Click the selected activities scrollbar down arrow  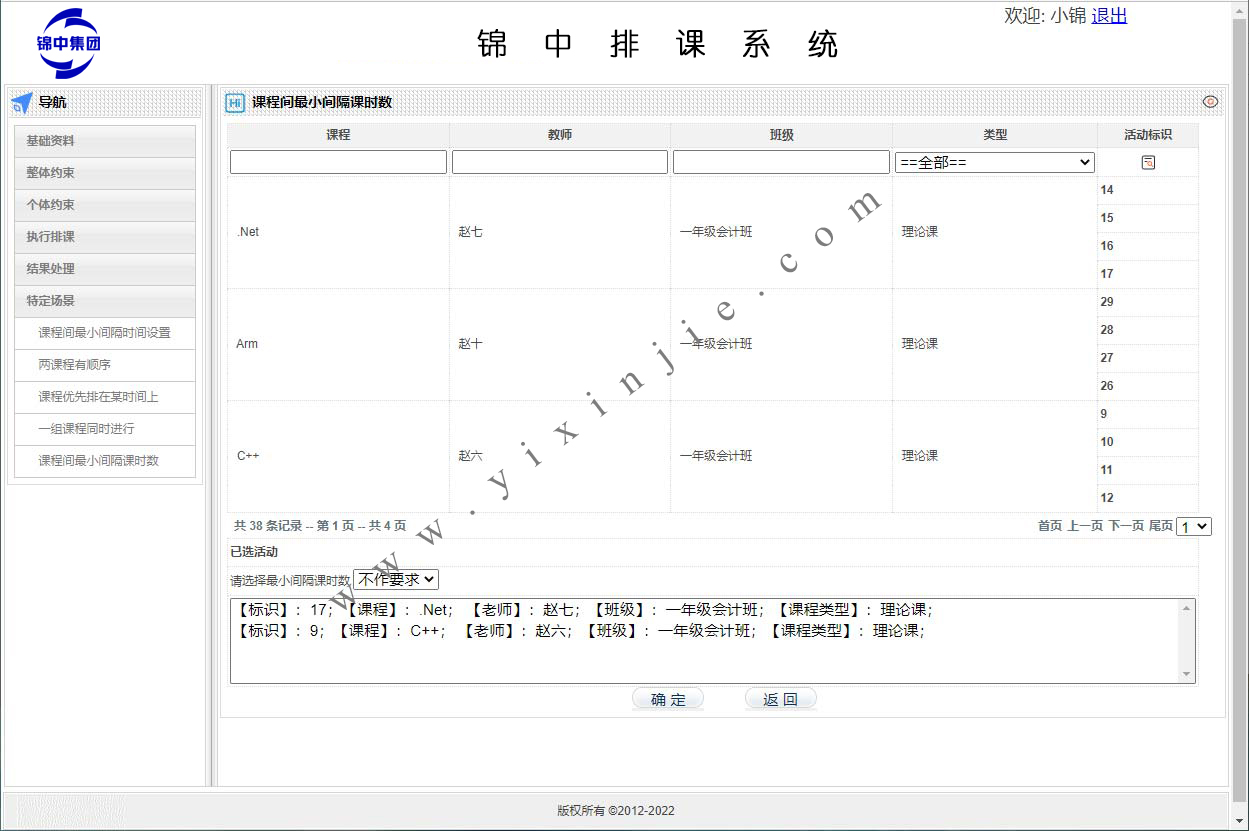tap(1187, 674)
